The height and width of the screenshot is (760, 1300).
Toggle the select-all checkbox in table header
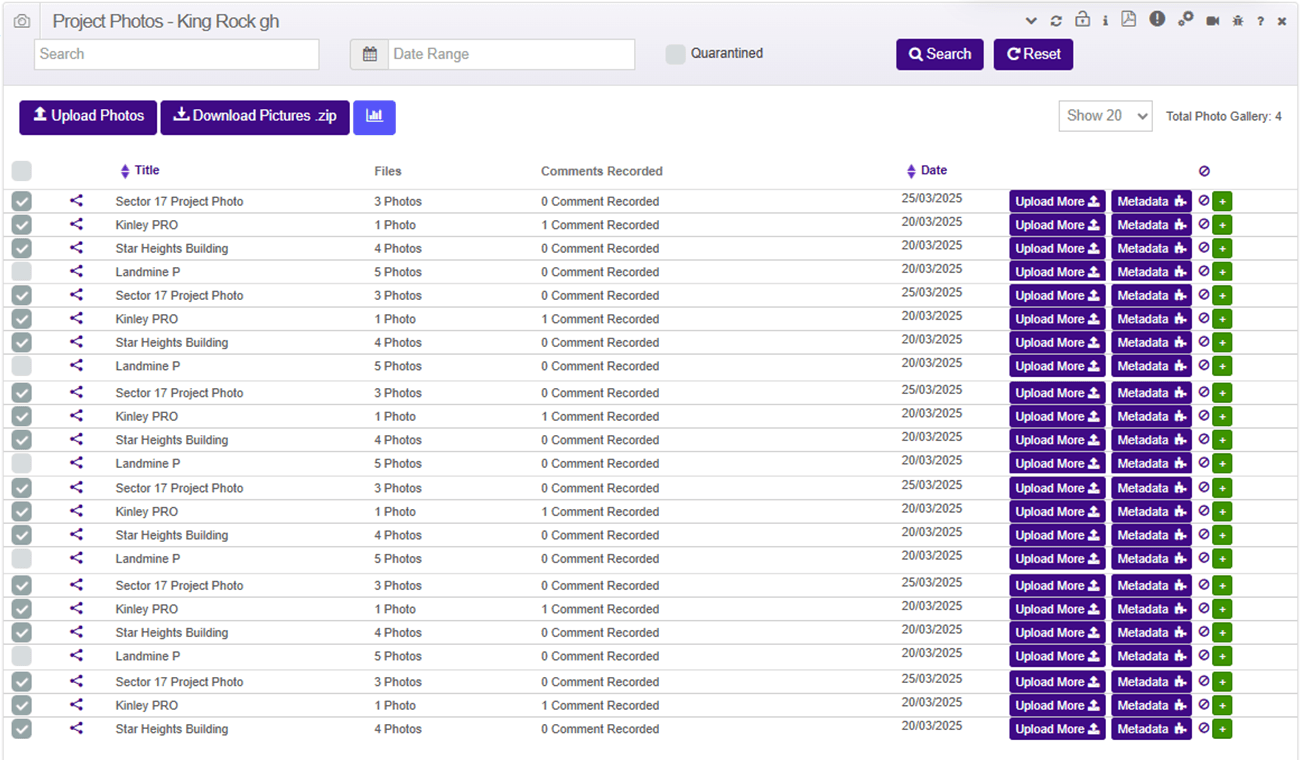pos(22,171)
